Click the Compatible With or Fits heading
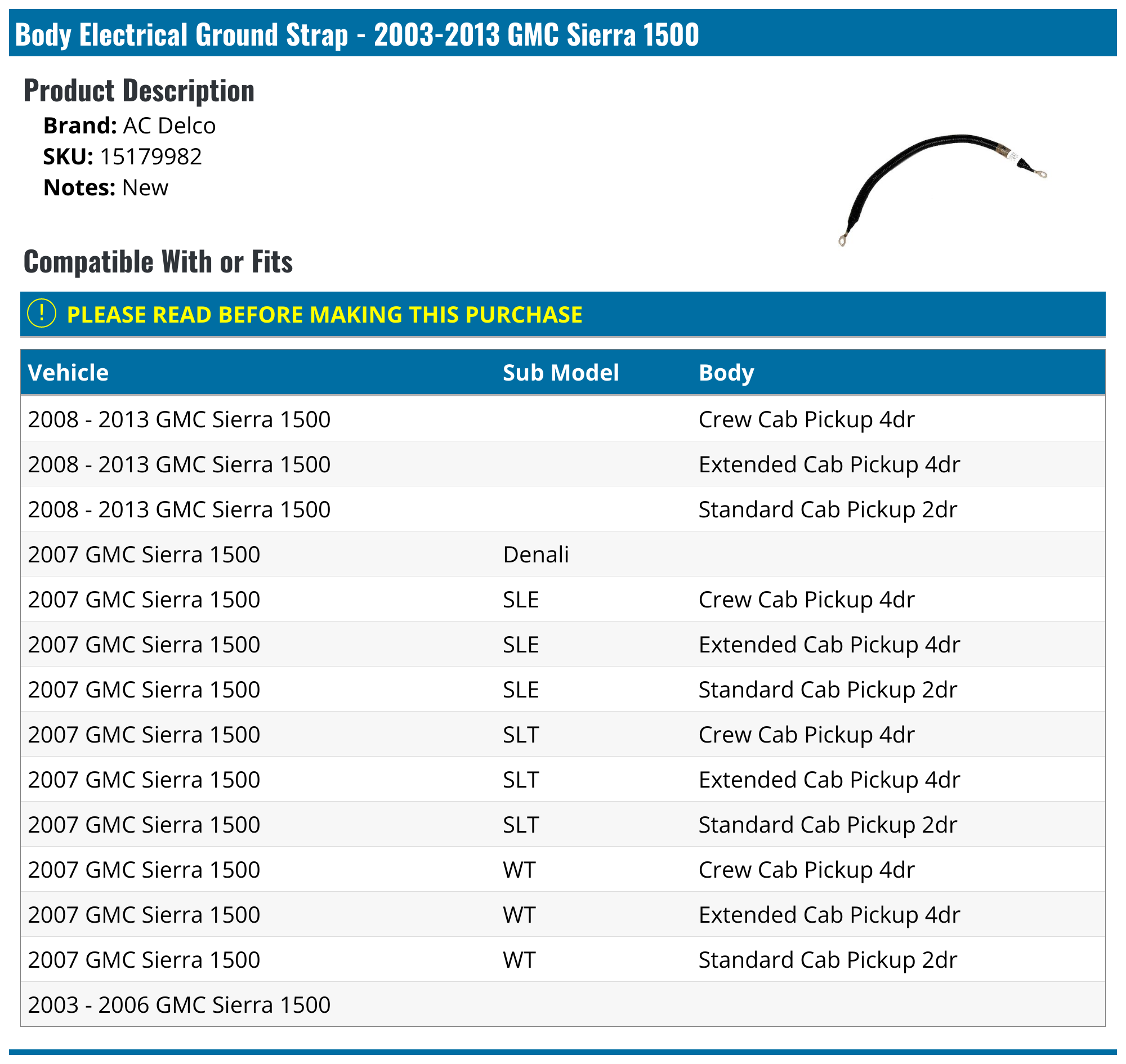1126x1064 pixels. [158, 261]
